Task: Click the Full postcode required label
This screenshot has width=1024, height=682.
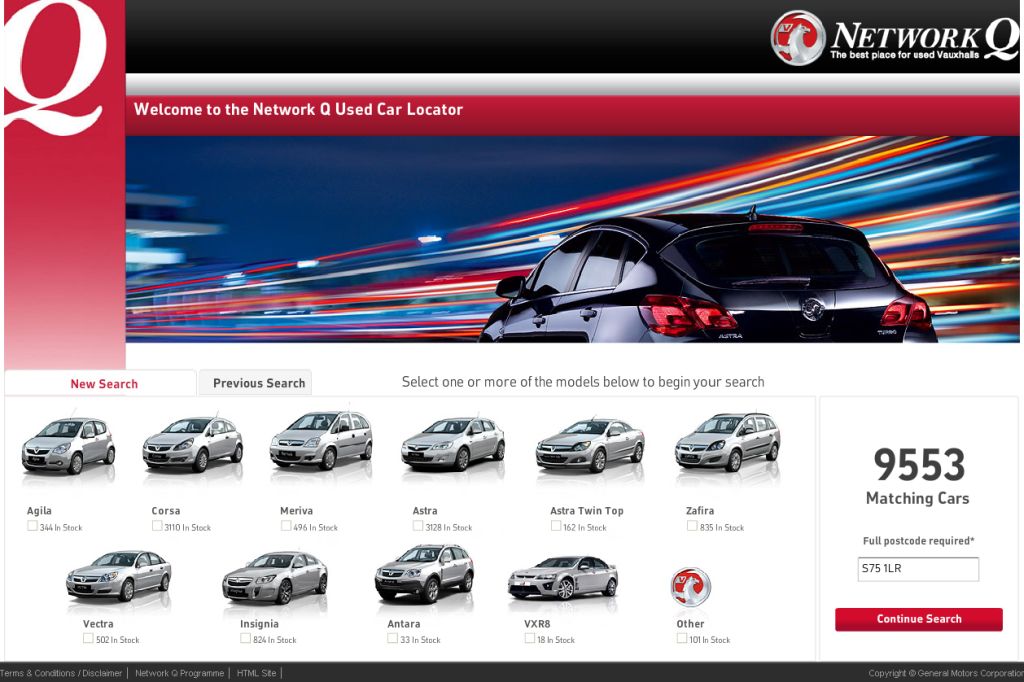Action: 918,541
